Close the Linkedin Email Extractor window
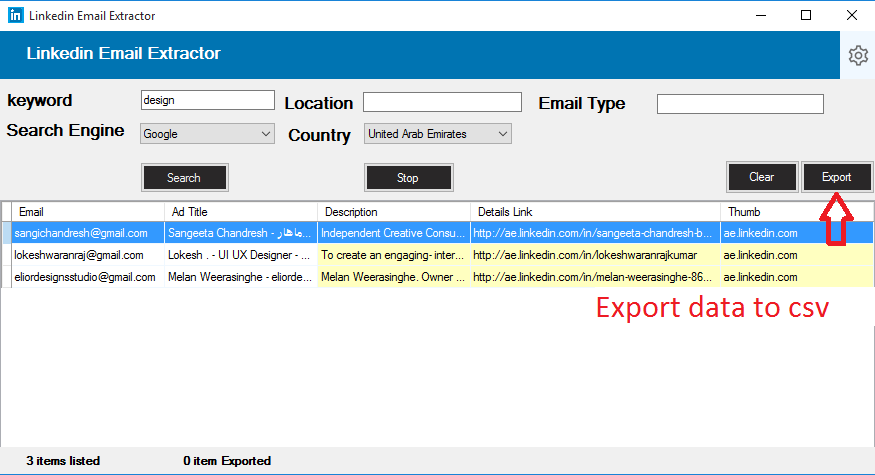This screenshot has height=475, width=875. (852, 16)
